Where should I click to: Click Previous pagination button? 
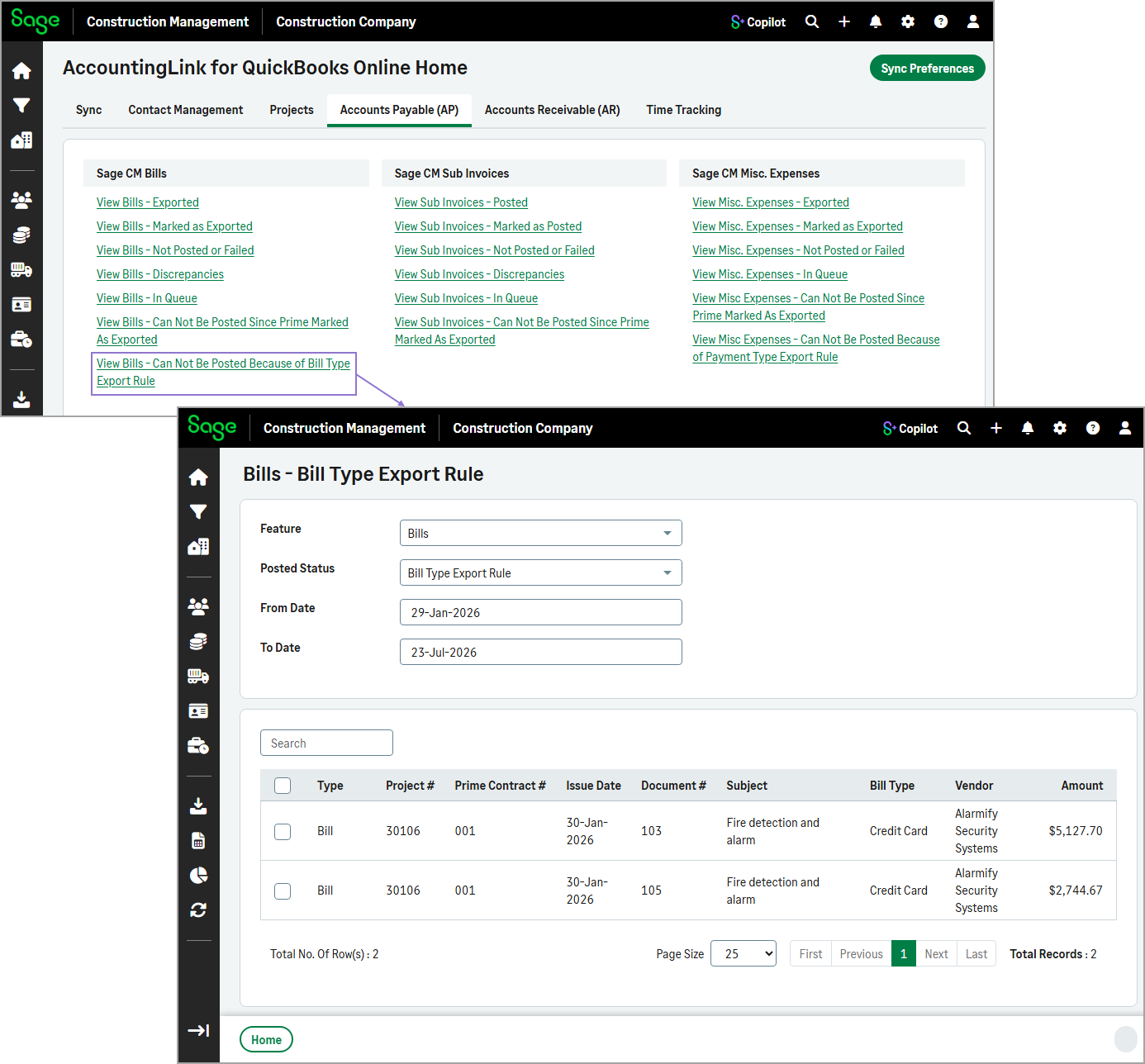click(862, 953)
